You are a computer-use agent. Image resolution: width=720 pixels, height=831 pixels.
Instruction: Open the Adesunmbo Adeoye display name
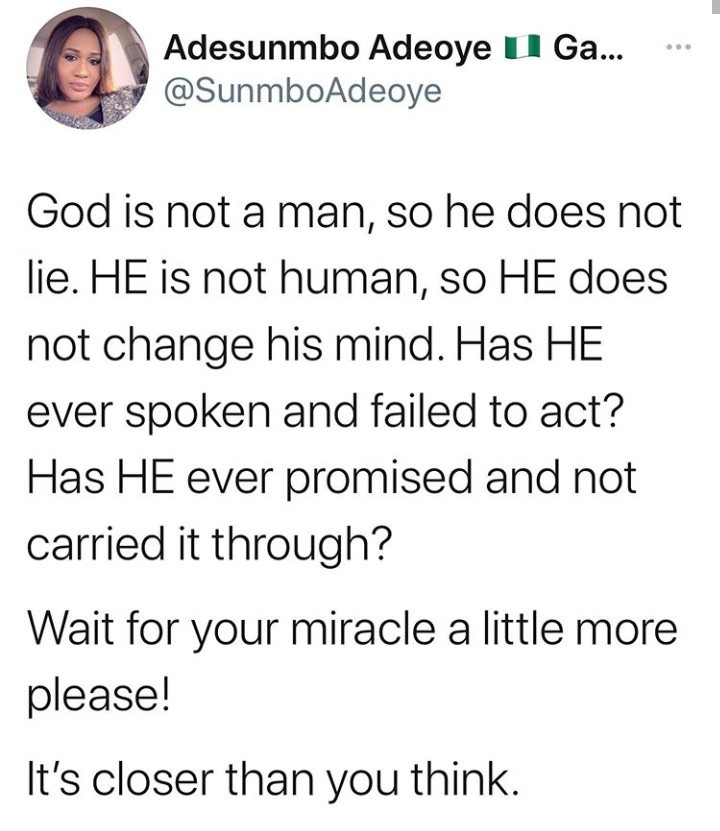click(x=327, y=48)
